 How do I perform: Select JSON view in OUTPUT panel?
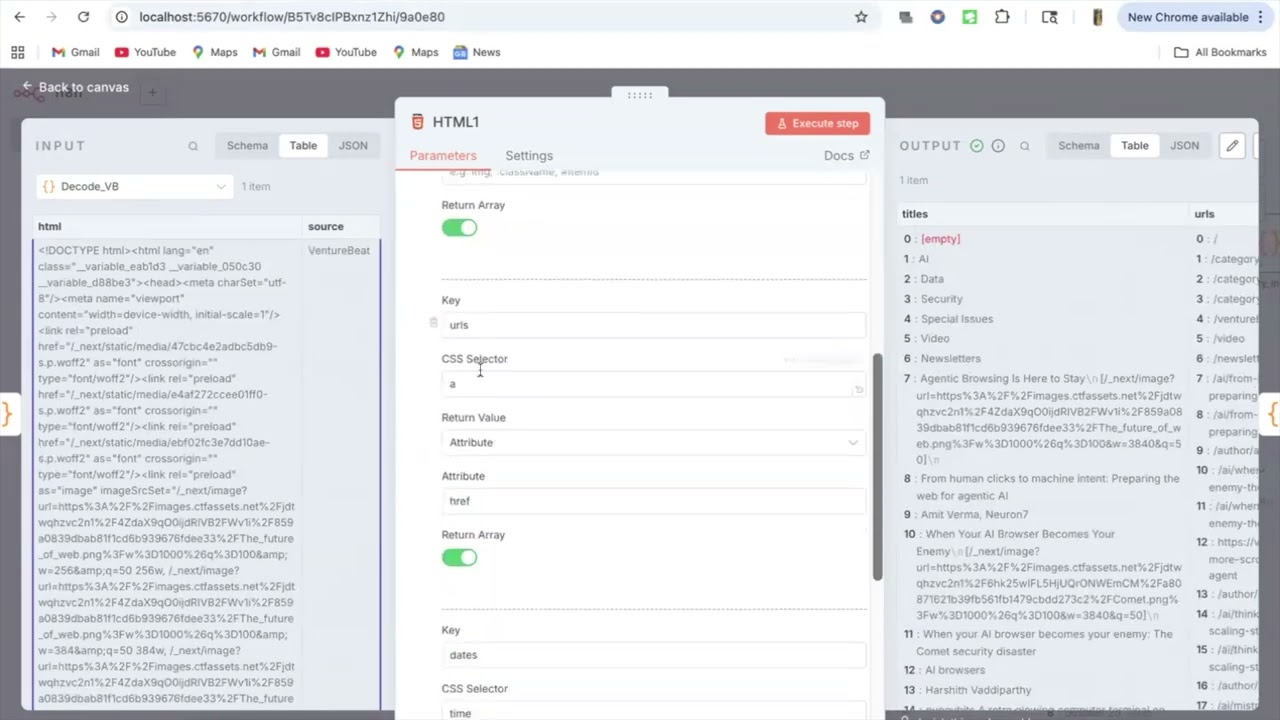[1185, 146]
